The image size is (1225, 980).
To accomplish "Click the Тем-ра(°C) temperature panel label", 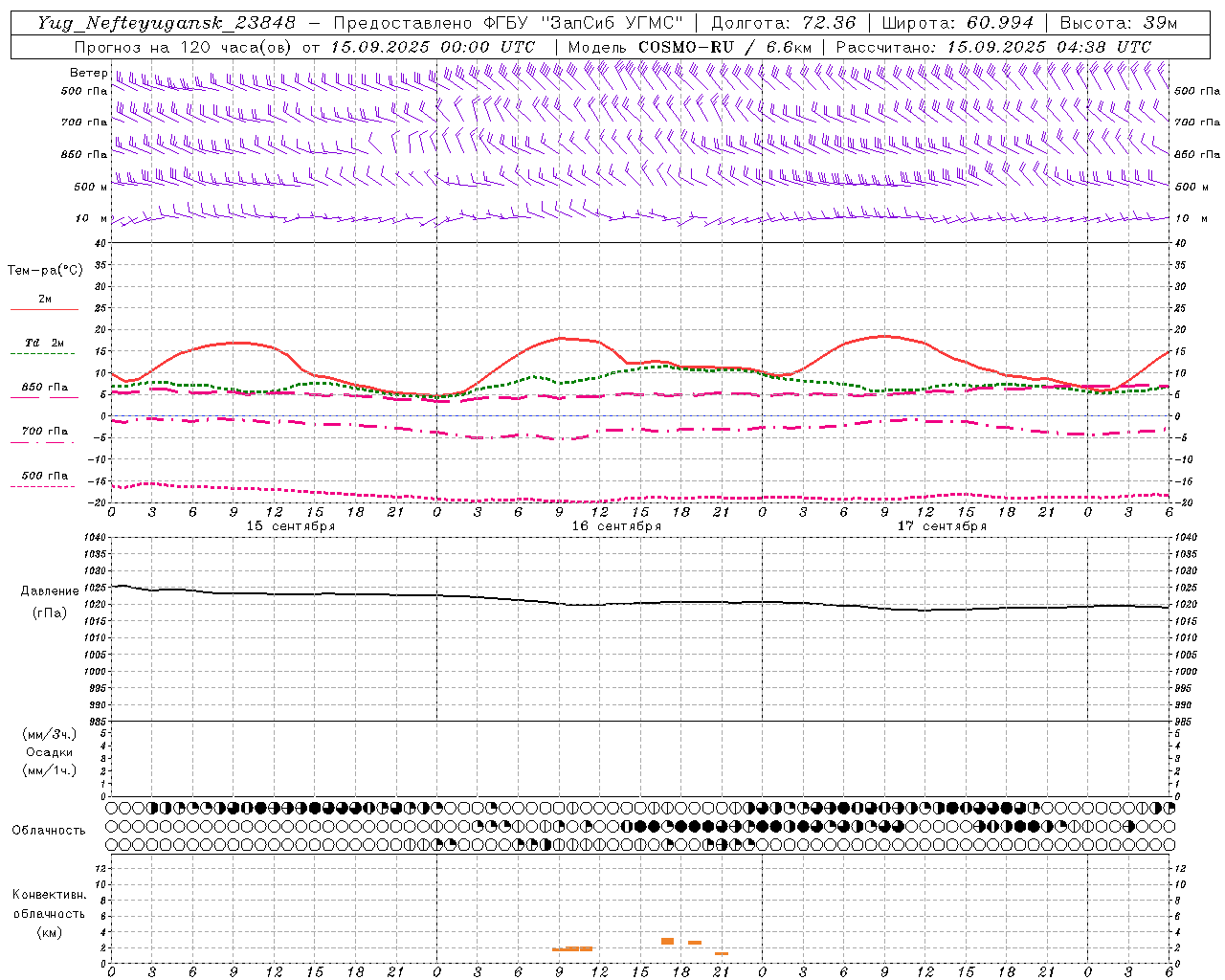I will (45, 271).
